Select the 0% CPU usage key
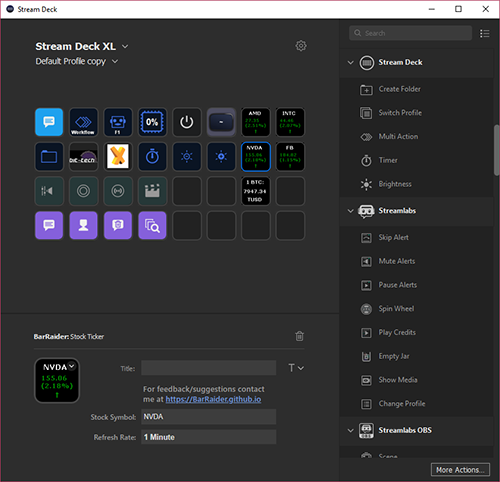Screen dimensions: 500x482 pos(152,122)
